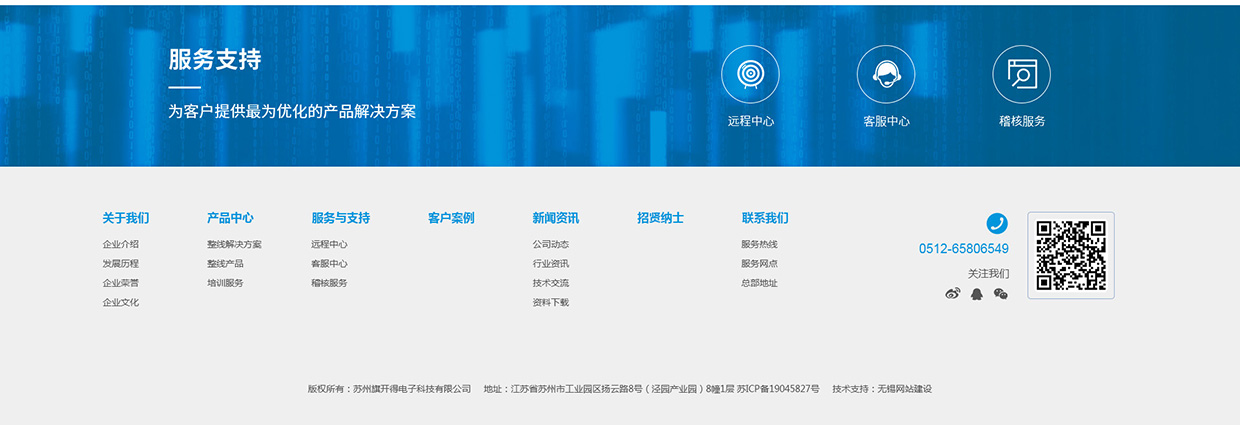
Task: Go to the 客户案例 footer heading
Action: click(451, 218)
